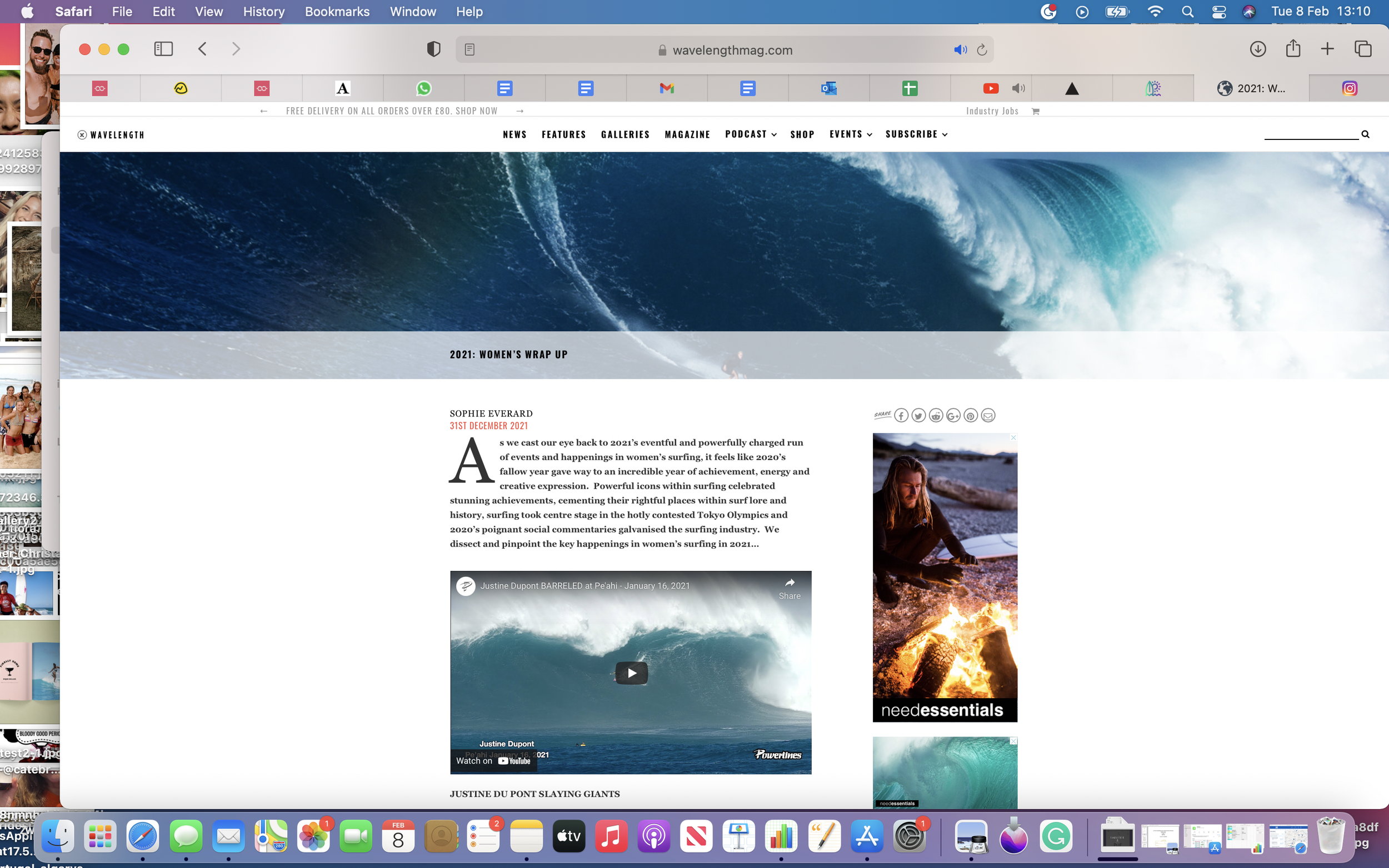Open the Galleries section
The height and width of the screenshot is (868, 1389).
(x=624, y=134)
